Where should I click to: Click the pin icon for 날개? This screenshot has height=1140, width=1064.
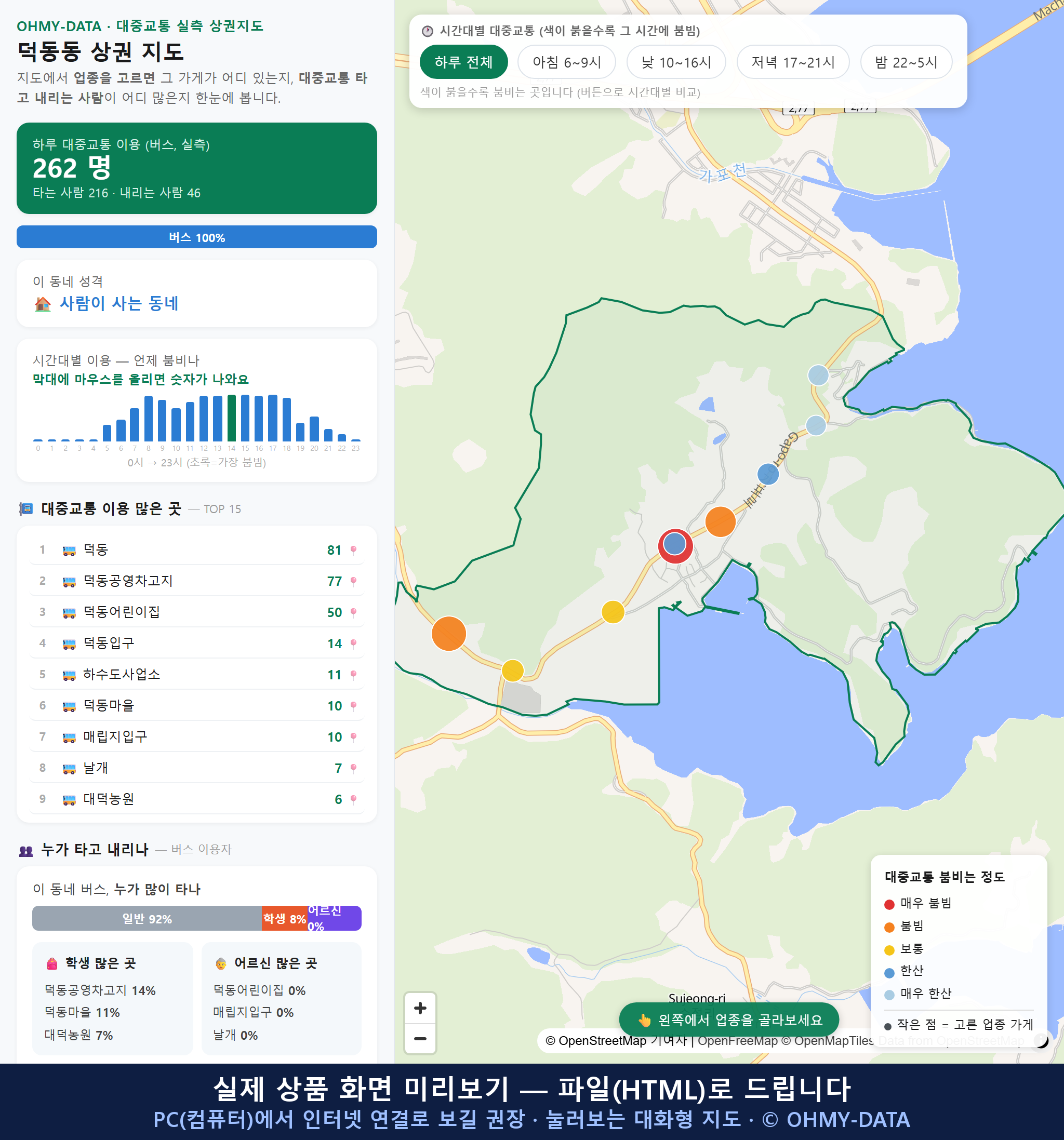tap(353, 769)
